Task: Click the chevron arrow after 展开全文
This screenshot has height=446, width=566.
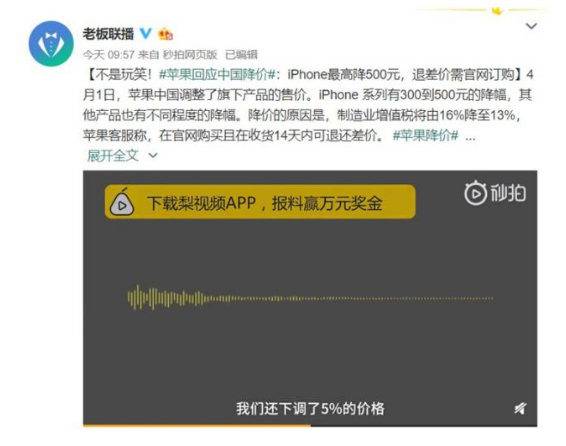Action: pyautogui.click(x=153, y=156)
